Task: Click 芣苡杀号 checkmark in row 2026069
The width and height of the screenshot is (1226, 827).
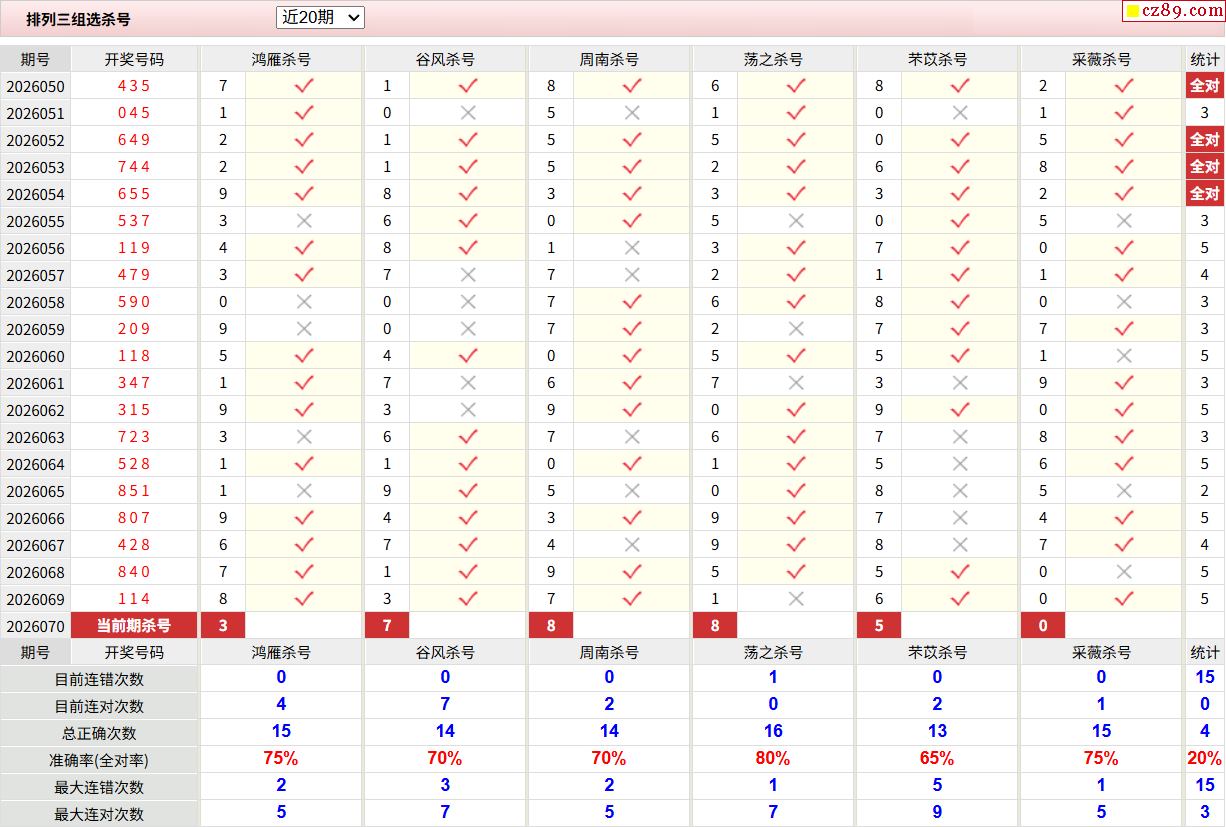Action: click(960, 599)
